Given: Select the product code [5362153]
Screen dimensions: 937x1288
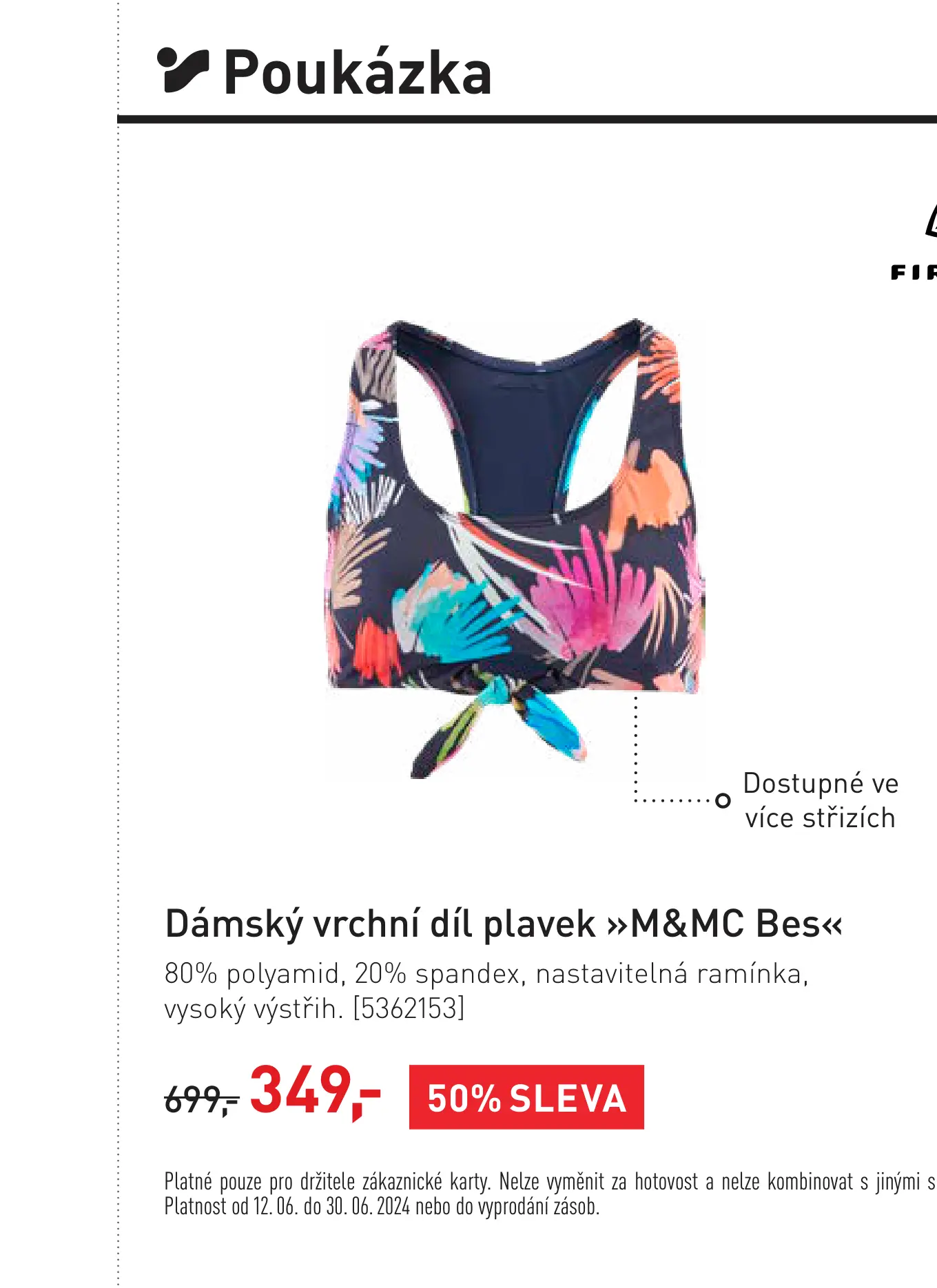Looking at the screenshot, I should pyautogui.click(x=409, y=1008).
